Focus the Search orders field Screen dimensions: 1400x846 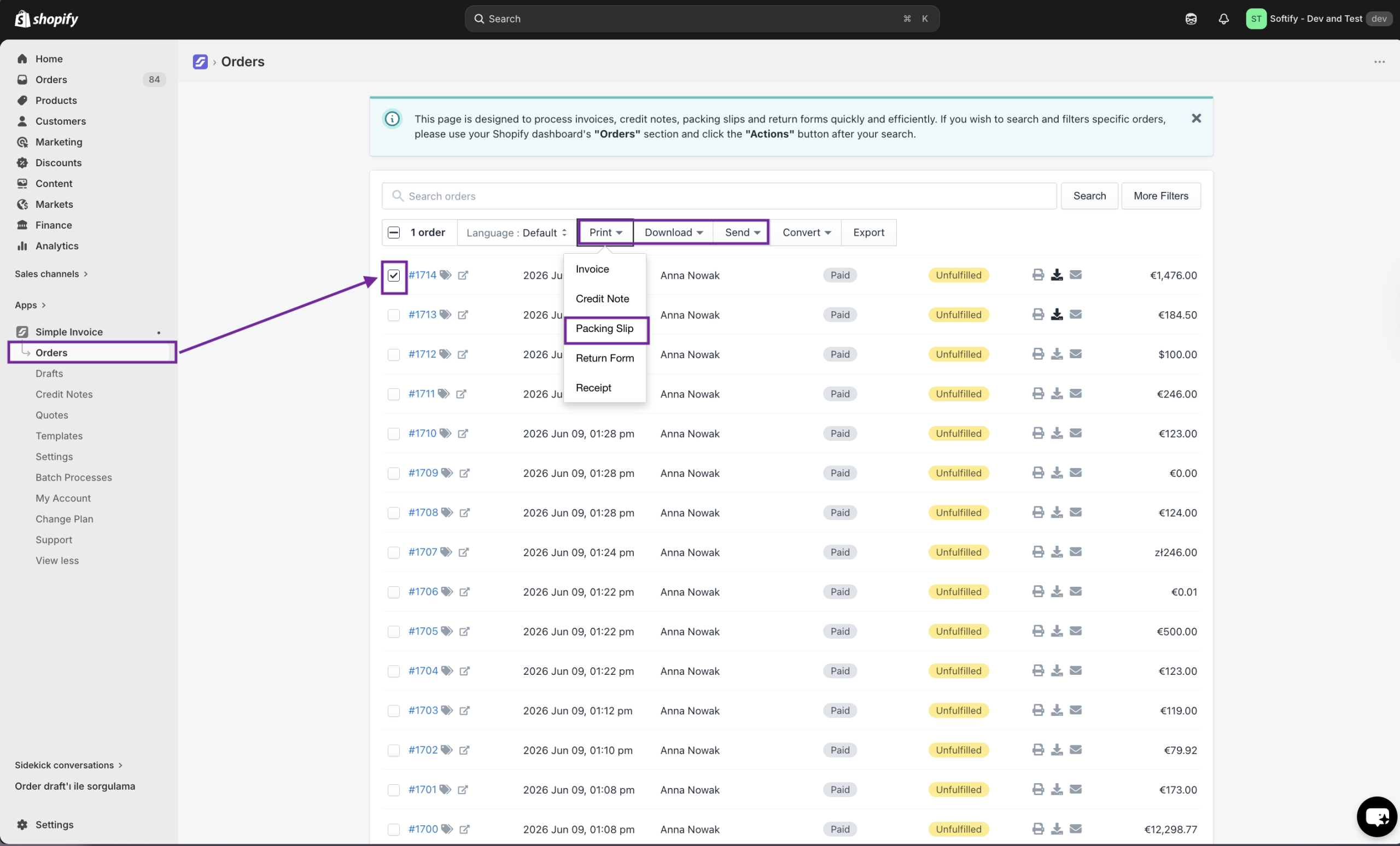[x=719, y=196]
